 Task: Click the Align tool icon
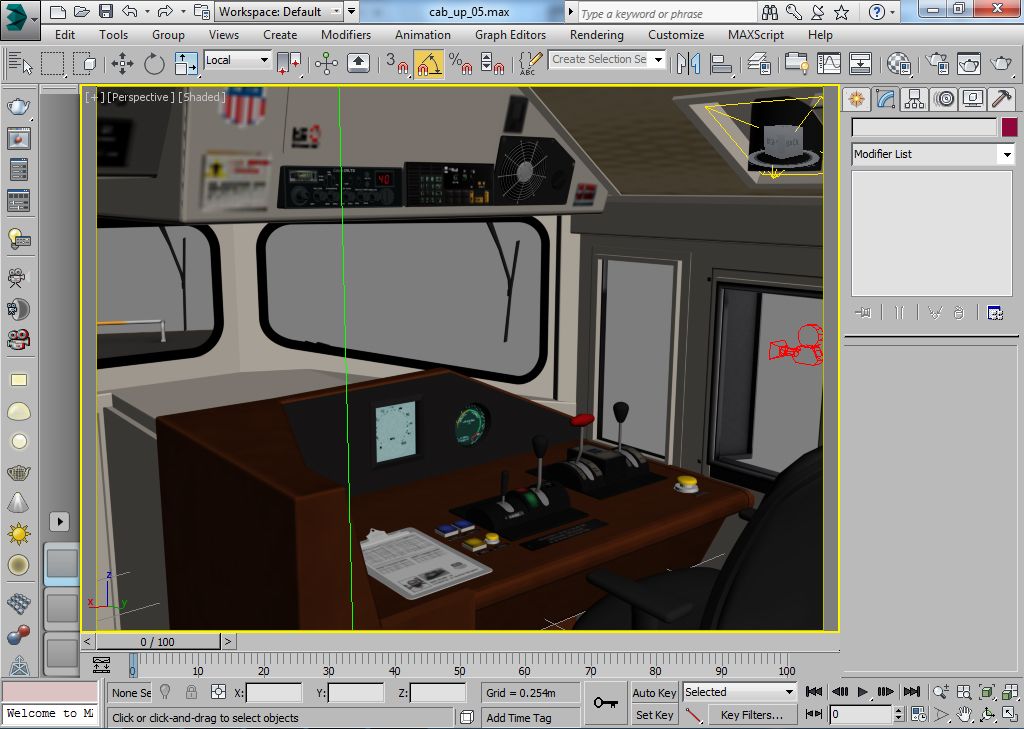click(x=721, y=63)
